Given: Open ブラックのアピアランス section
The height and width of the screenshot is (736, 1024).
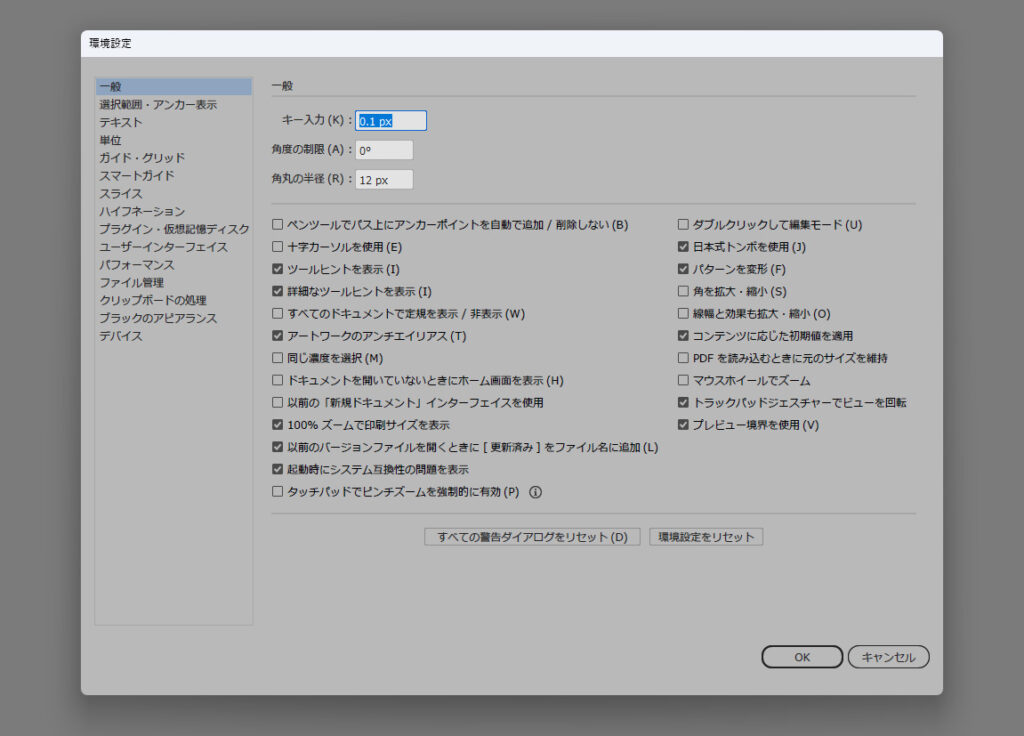Looking at the screenshot, I should point(158,318).
